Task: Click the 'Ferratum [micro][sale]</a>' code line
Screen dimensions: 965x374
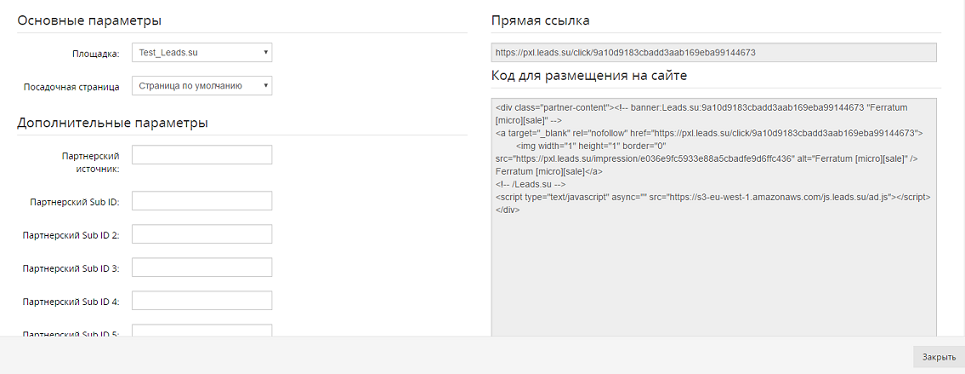Action: point(549,171)
